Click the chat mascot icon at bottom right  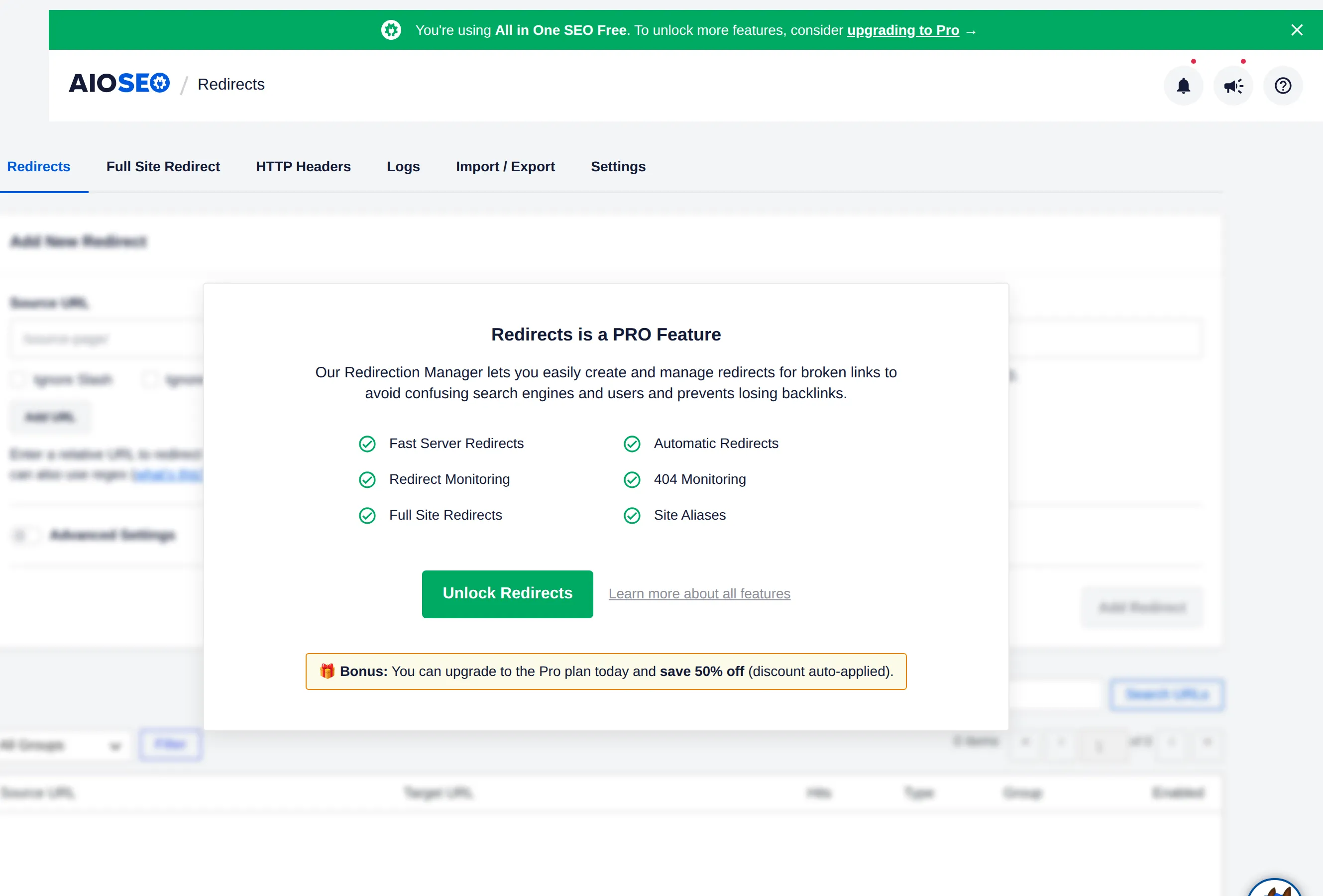tap(1274, 887)
